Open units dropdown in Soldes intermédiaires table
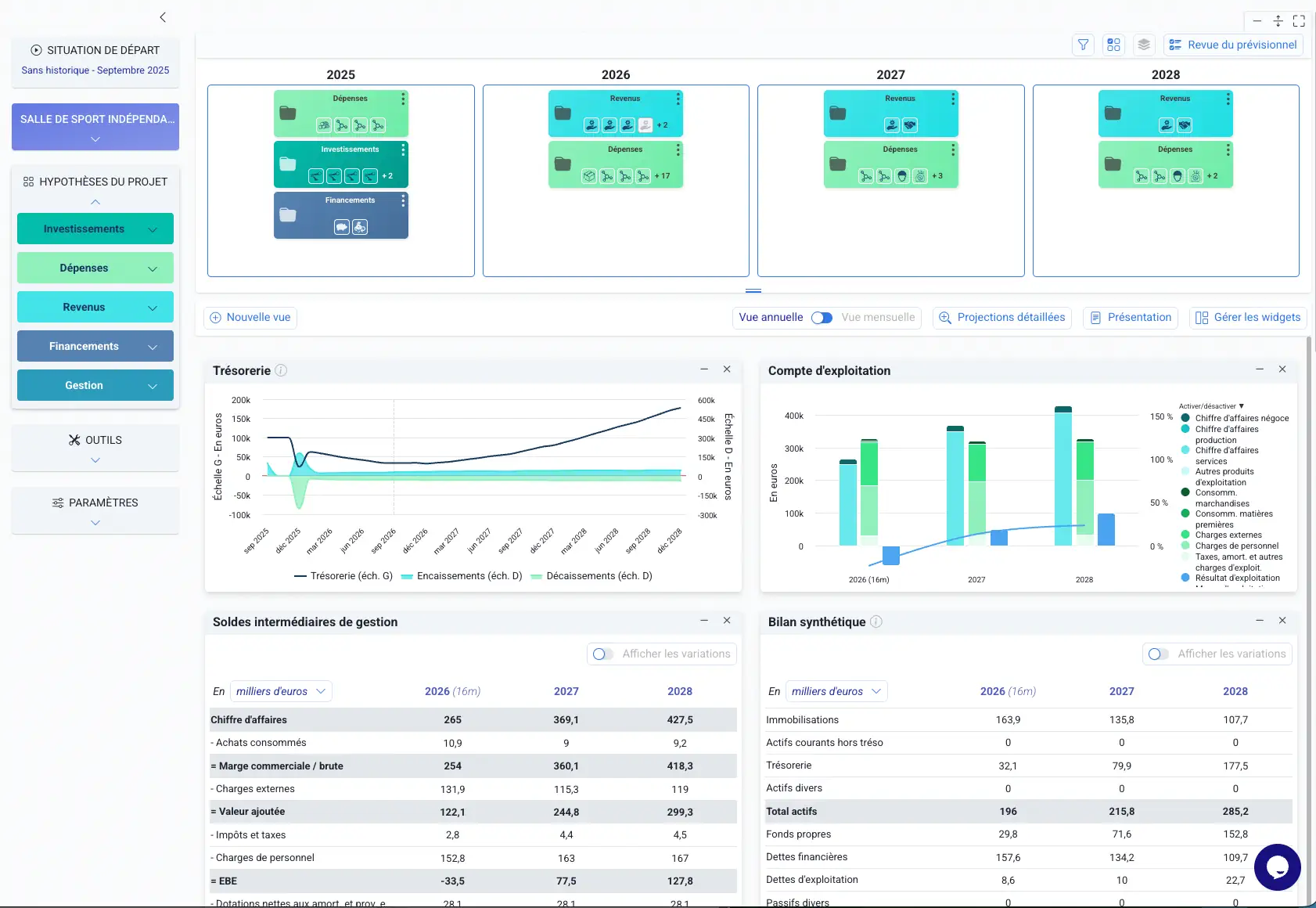This screenshot has height=908, width=1316. (281, 691)
